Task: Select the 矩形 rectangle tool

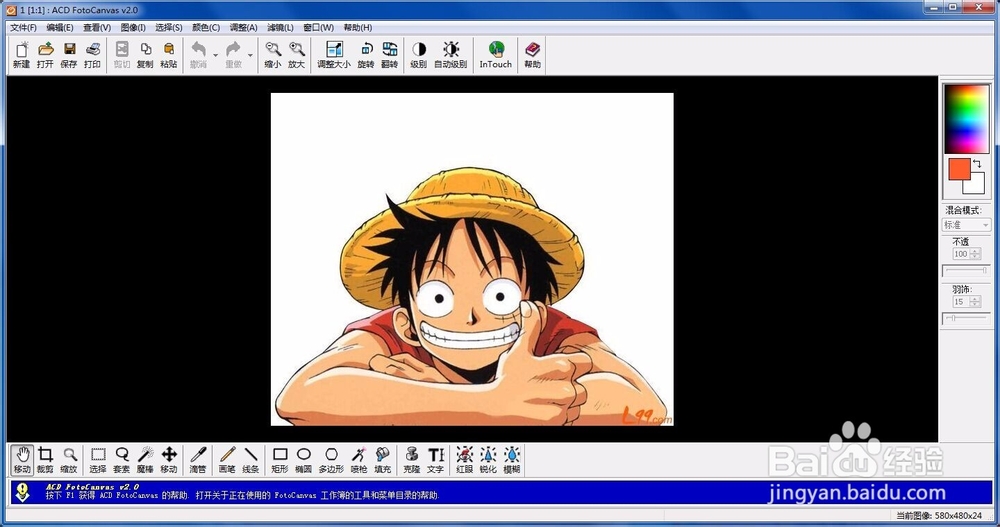Action: pyautogui.click(x=280, y=460)
